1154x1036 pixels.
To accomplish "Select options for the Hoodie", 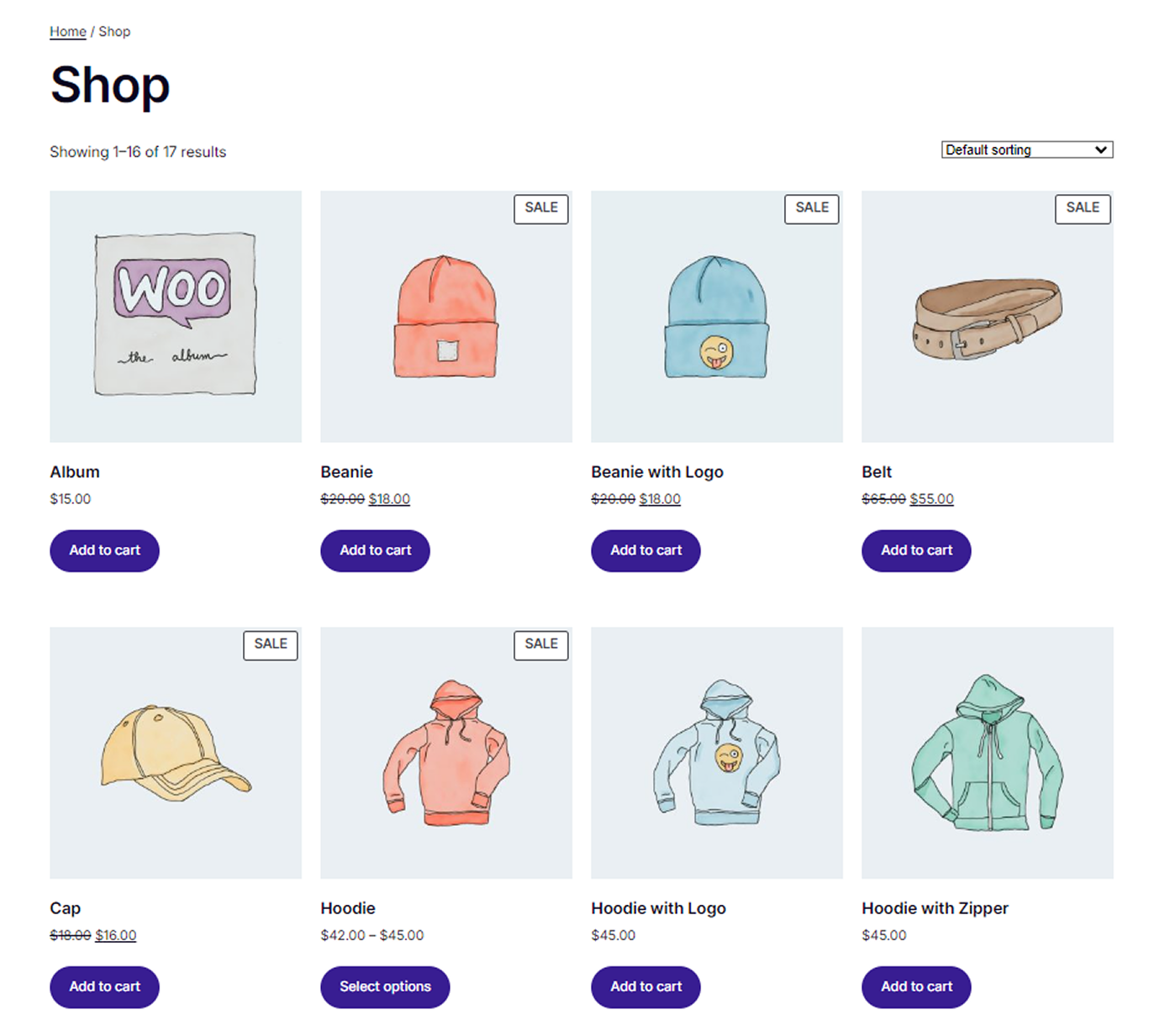I will pyautogui.click(x=385, y=986).
